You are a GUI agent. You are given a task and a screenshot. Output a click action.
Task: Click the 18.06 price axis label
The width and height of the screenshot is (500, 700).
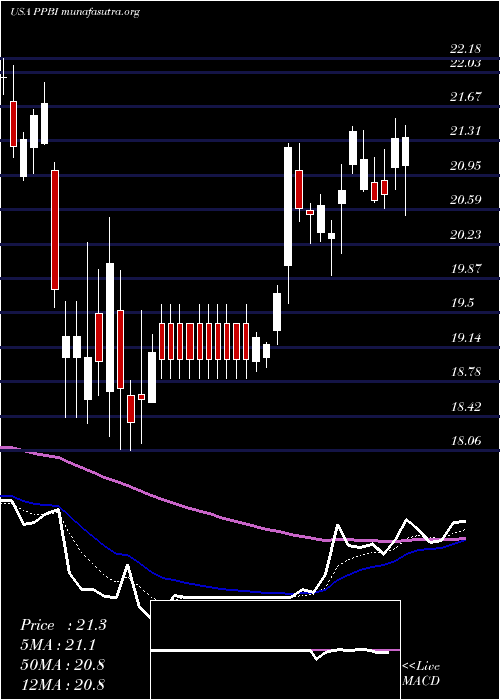pos(466,441)
